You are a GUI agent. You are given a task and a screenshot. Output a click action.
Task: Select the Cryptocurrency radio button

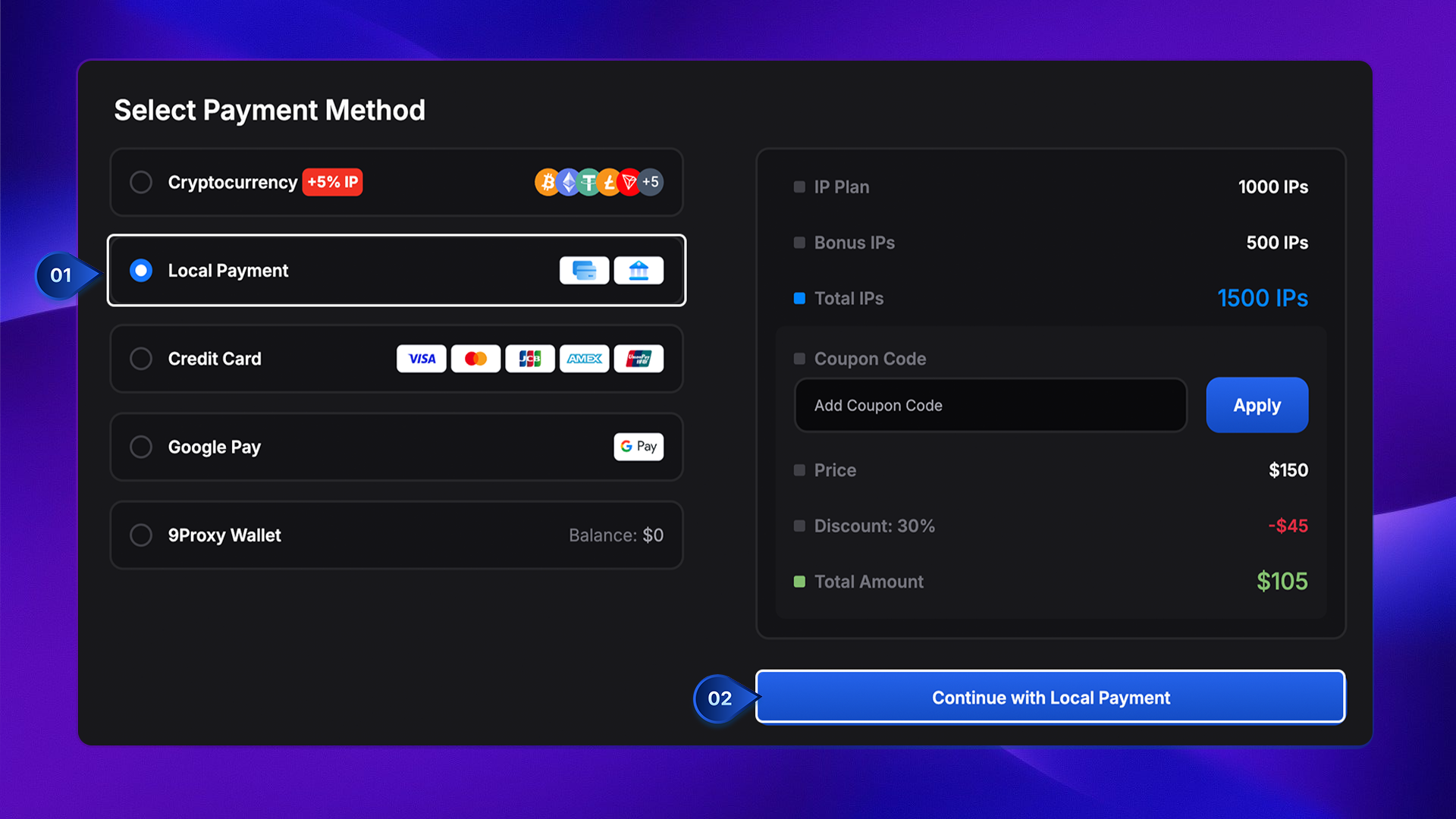pos(141,182)
